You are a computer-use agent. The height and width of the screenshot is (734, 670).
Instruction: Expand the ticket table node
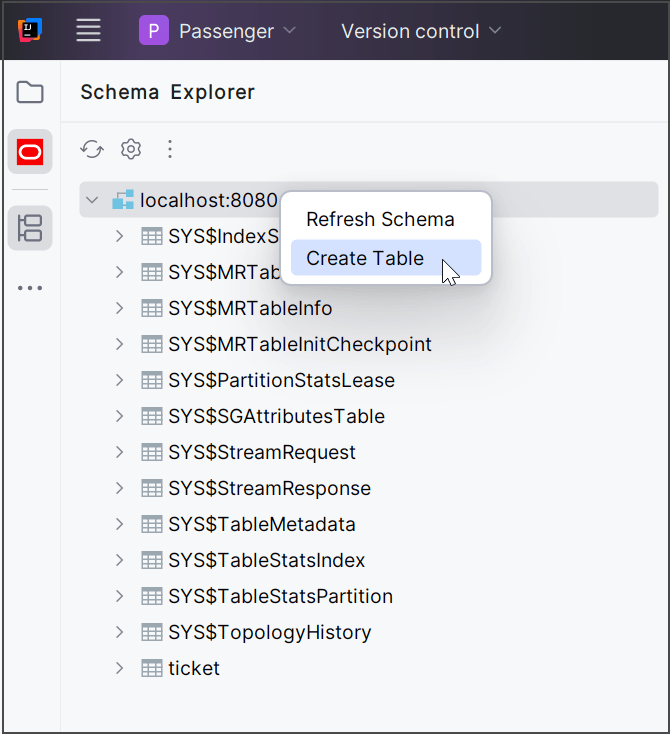click(120, 668)
